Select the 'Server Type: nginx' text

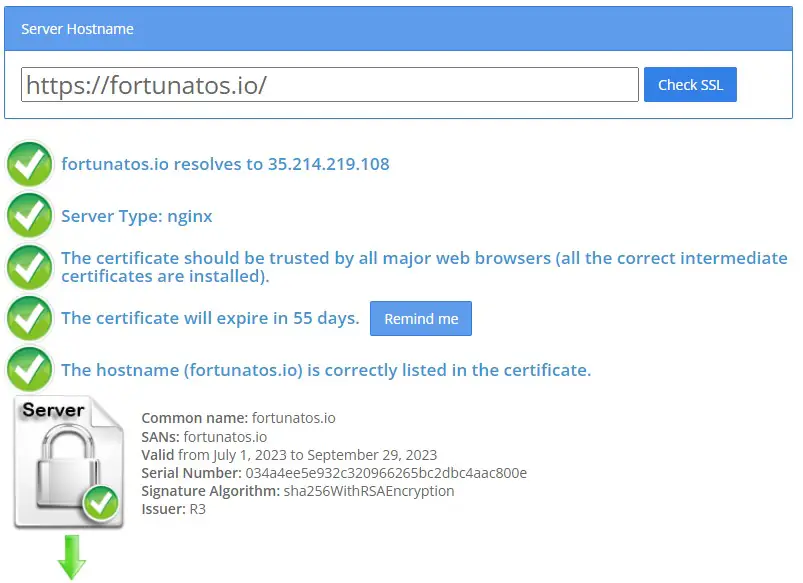137,216
